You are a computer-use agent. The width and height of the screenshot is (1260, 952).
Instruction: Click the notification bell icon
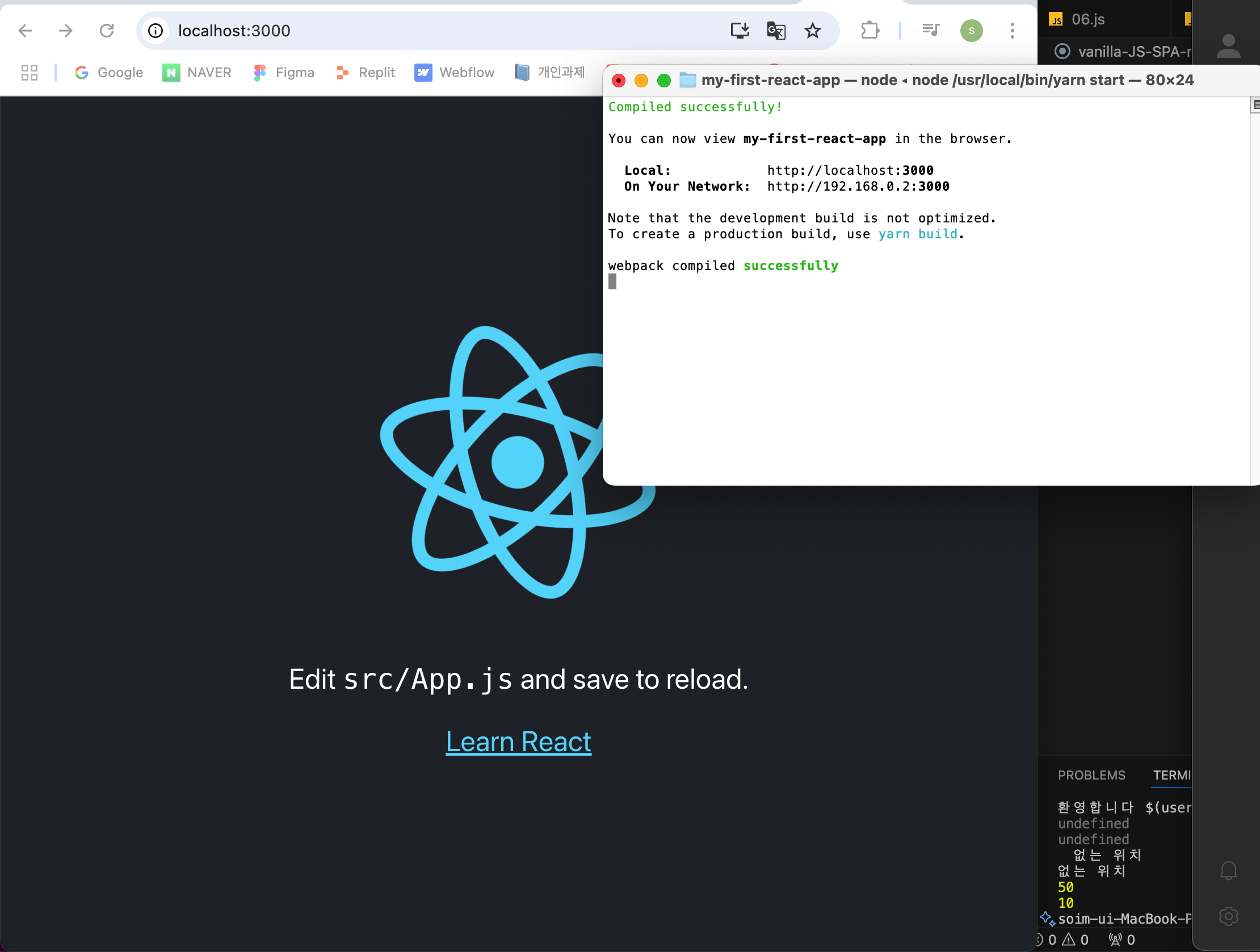1228,870
